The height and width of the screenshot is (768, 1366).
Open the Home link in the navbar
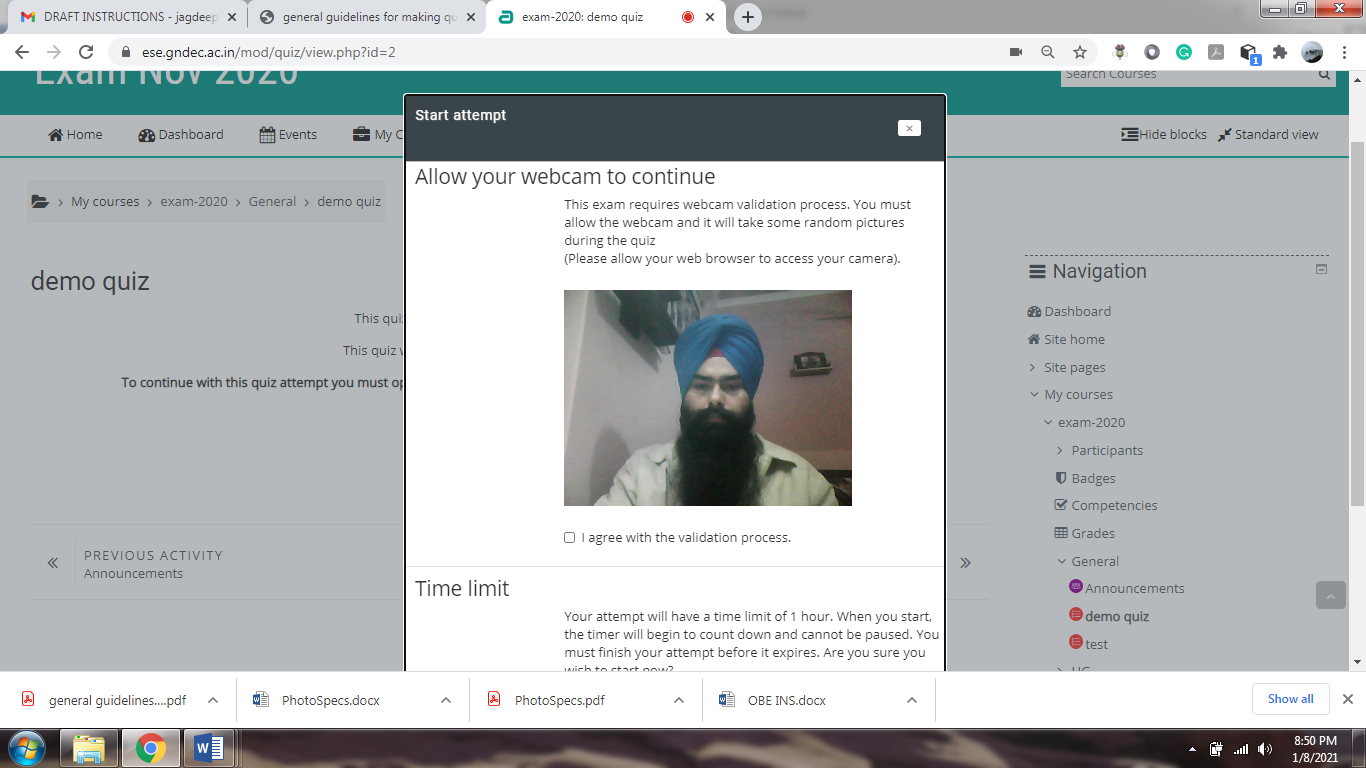(x=75, y=135)
